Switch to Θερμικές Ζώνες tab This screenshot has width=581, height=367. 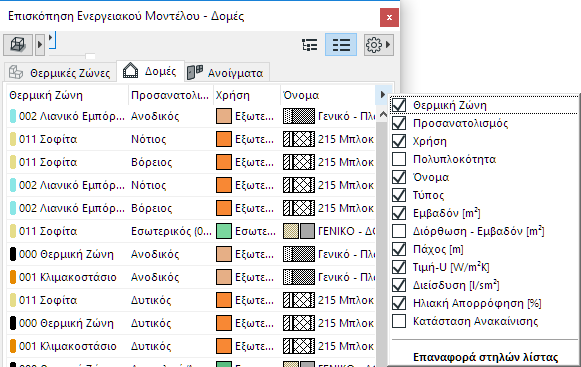(60, 73)
